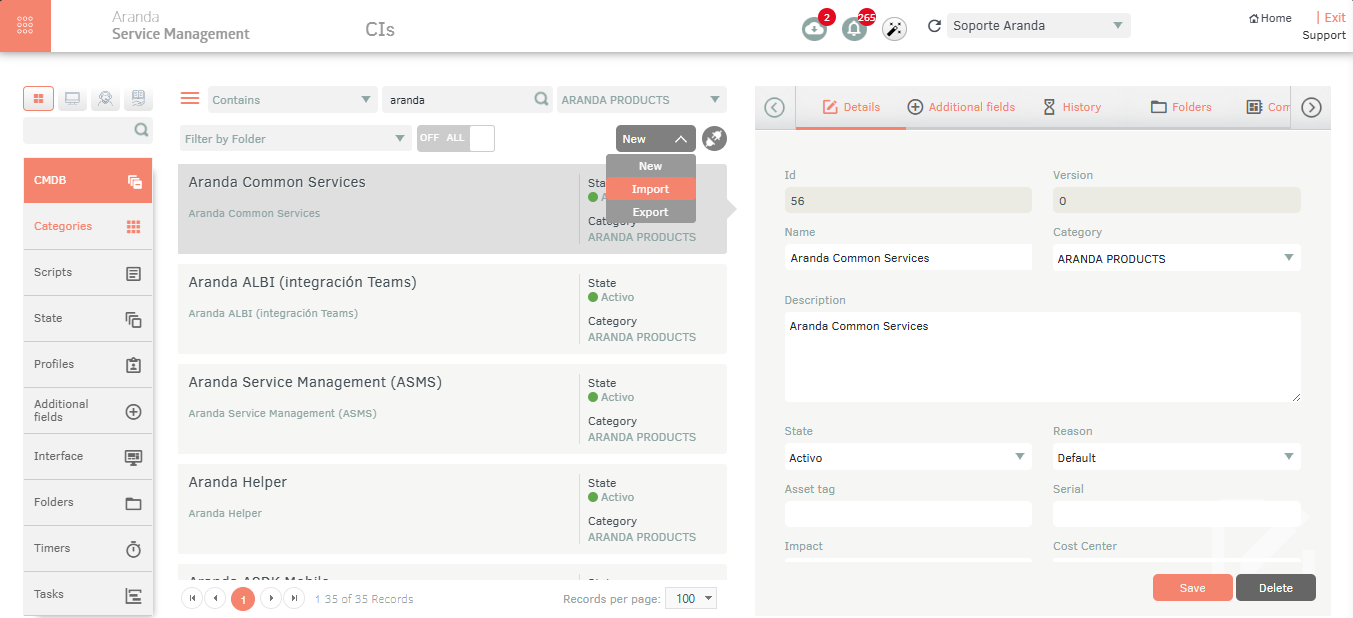Change Records per page dropdown
The height and width of the screenshot is (618, 1353).
tap(691, 598)
